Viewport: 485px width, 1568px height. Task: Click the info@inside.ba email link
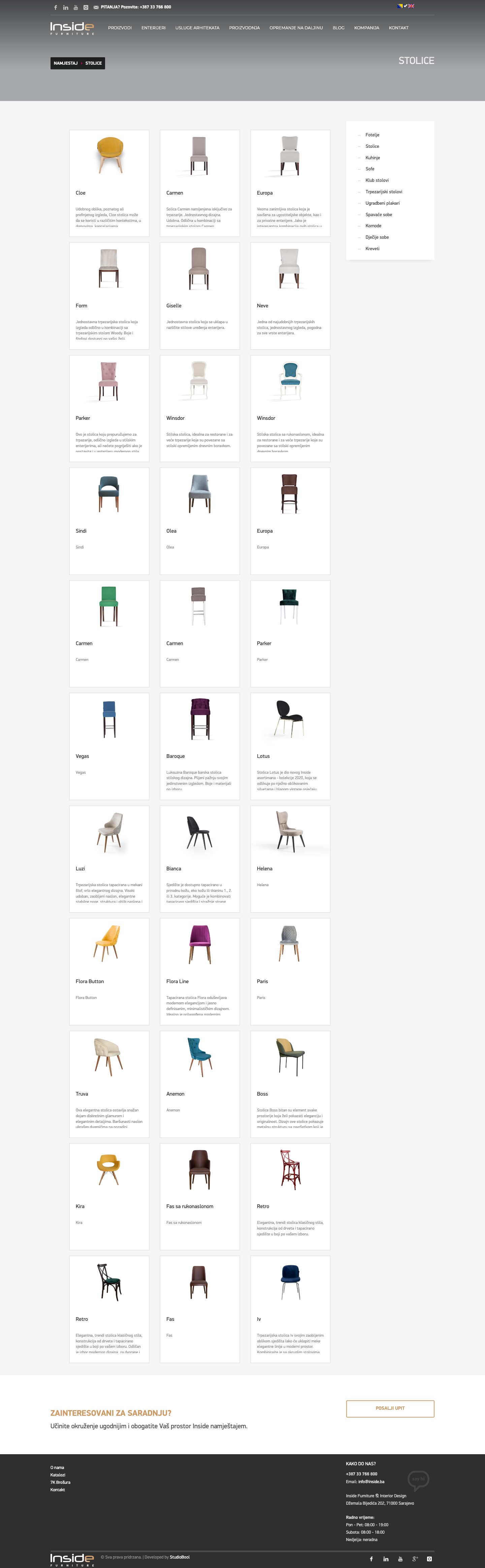[371, 1481]
